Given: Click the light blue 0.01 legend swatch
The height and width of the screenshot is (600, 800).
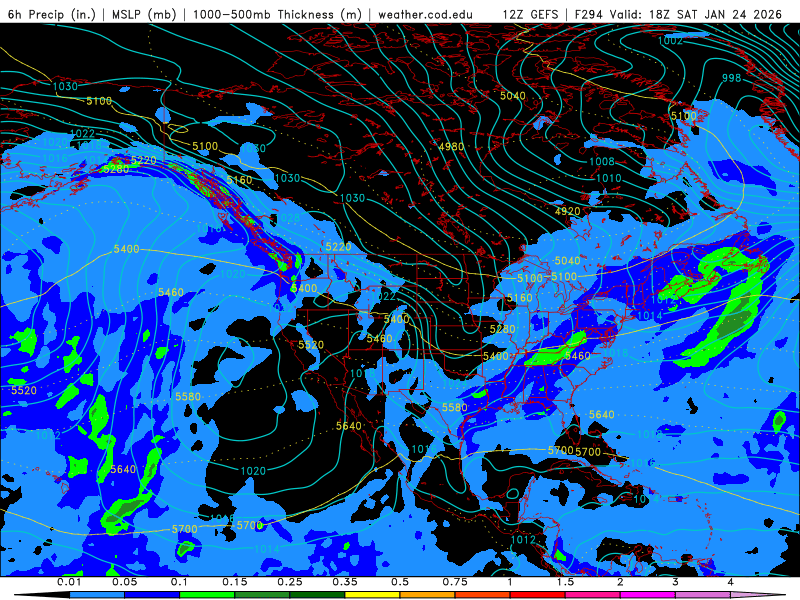Looking at the screenshot, I should pos(97,595).
